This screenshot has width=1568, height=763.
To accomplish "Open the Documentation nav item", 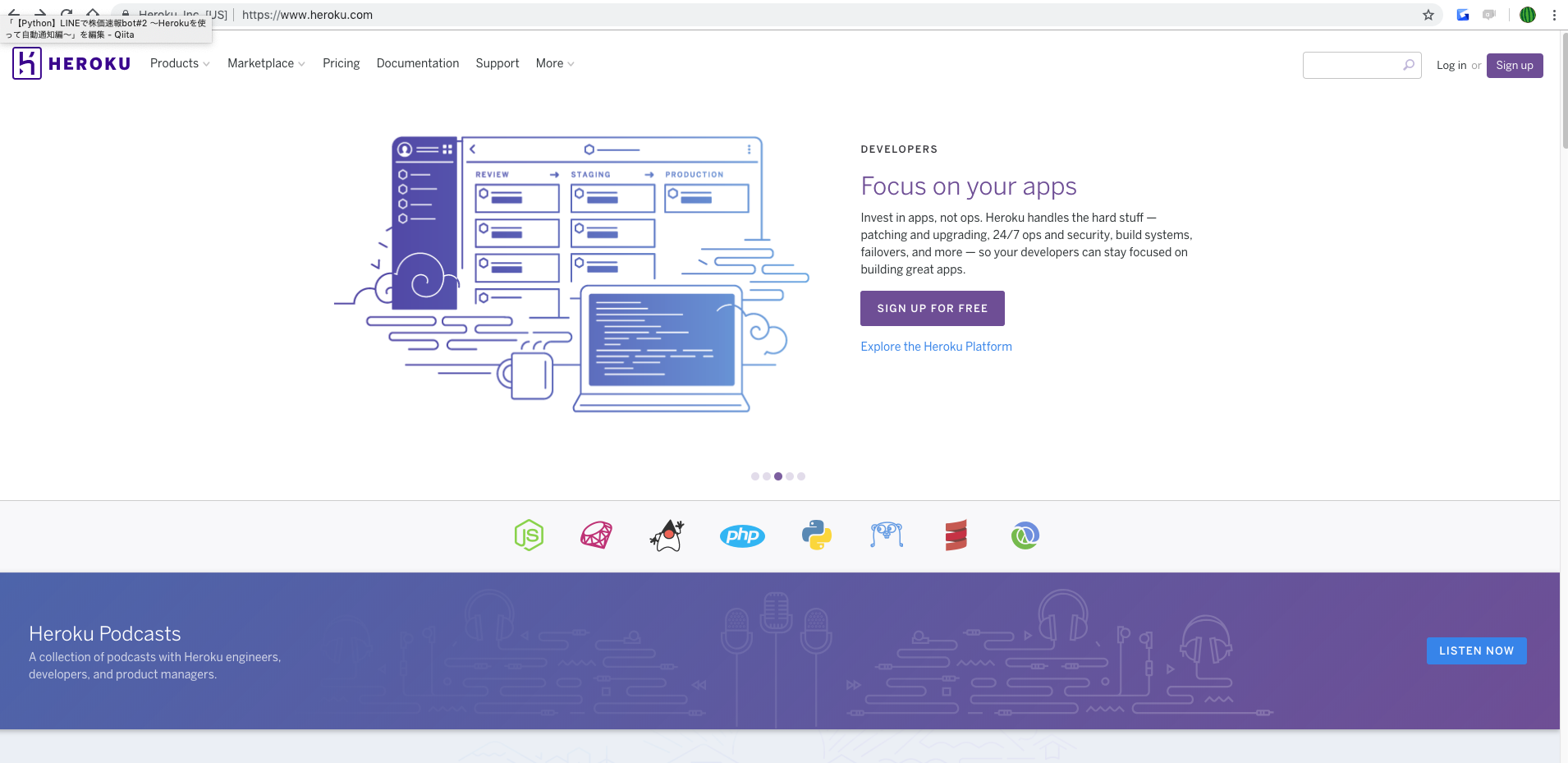I will tap(418, 63).
